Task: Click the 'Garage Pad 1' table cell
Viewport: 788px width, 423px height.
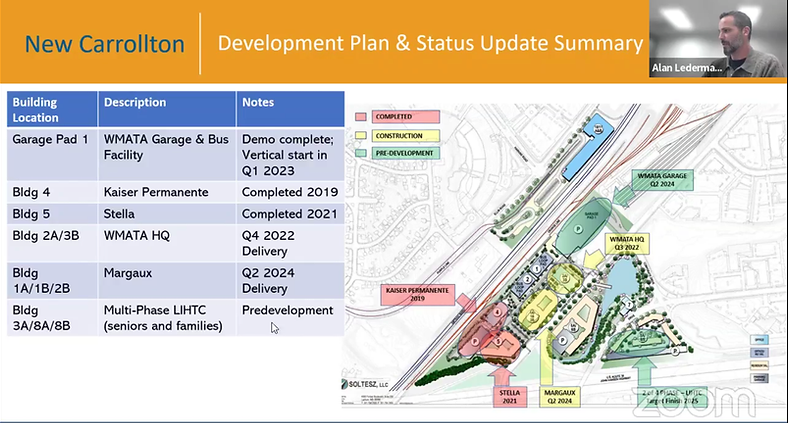Action: [52, 154]
